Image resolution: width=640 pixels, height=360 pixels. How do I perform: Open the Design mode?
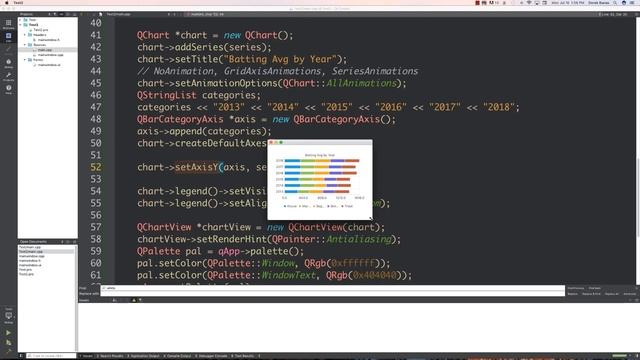pos(8,50)
